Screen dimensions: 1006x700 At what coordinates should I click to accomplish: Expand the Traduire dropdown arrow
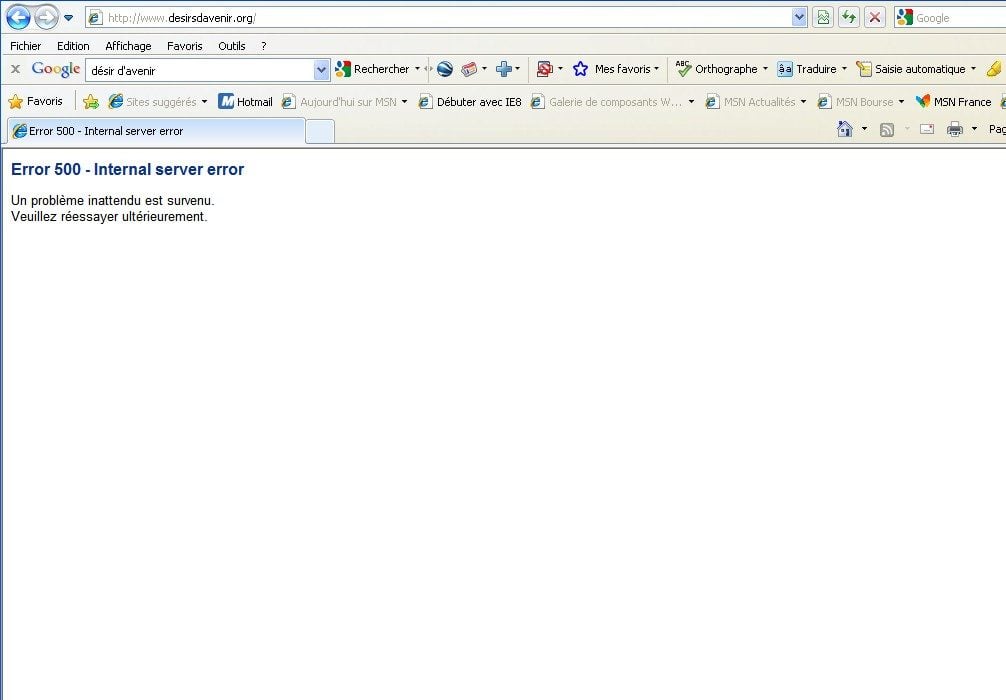coord(844,69)
